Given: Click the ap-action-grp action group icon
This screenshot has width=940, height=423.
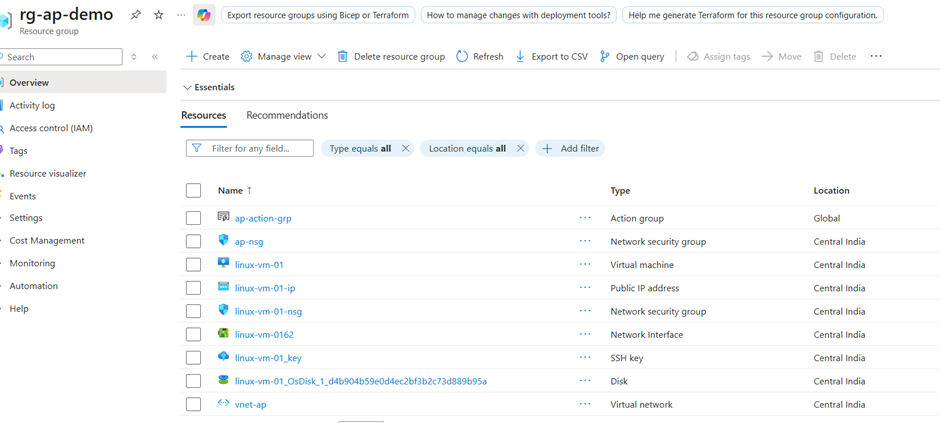Looking at the screenshot, I should 223,217.
